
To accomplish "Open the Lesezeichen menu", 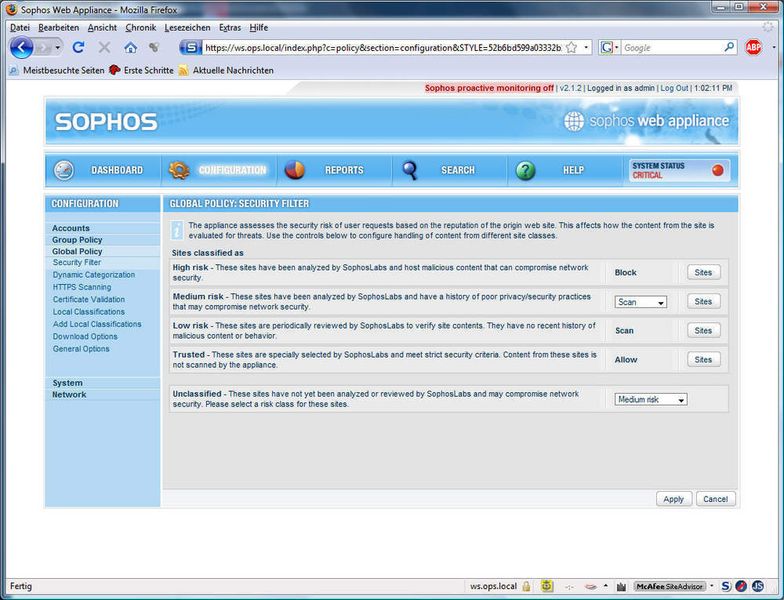I will pos(187,28).
